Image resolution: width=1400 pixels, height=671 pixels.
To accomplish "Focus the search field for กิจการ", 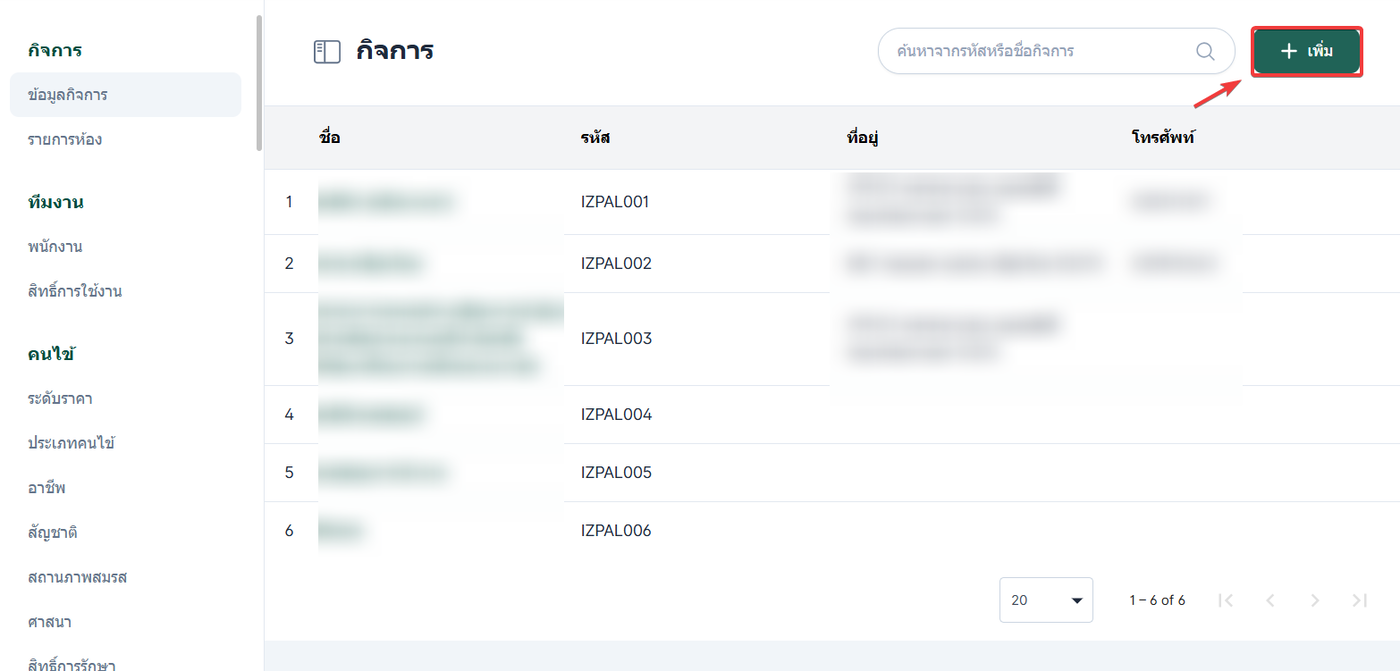I will 1040,51.
